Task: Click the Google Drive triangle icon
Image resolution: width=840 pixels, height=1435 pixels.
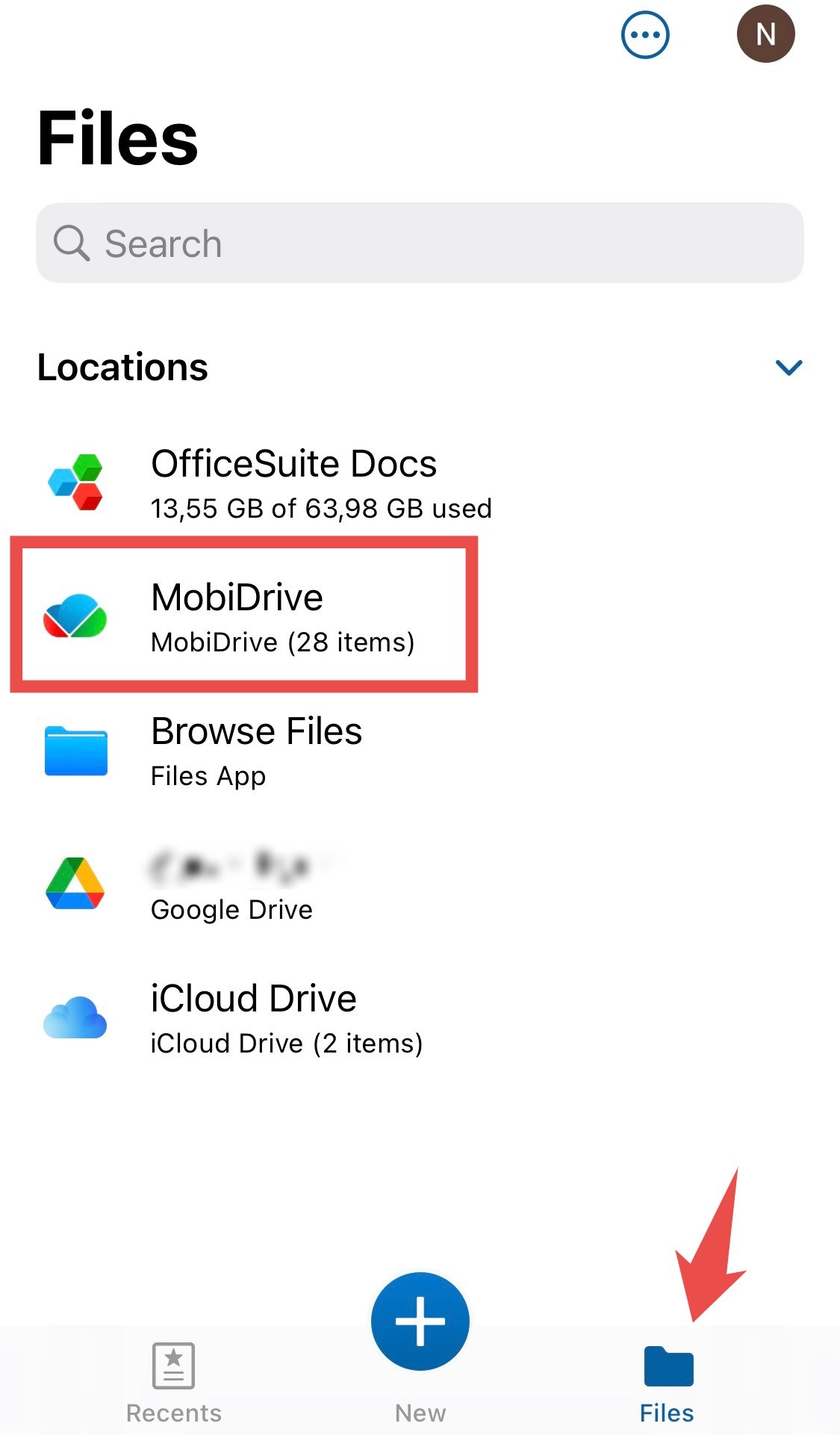Action: click(x=75, y=883)
